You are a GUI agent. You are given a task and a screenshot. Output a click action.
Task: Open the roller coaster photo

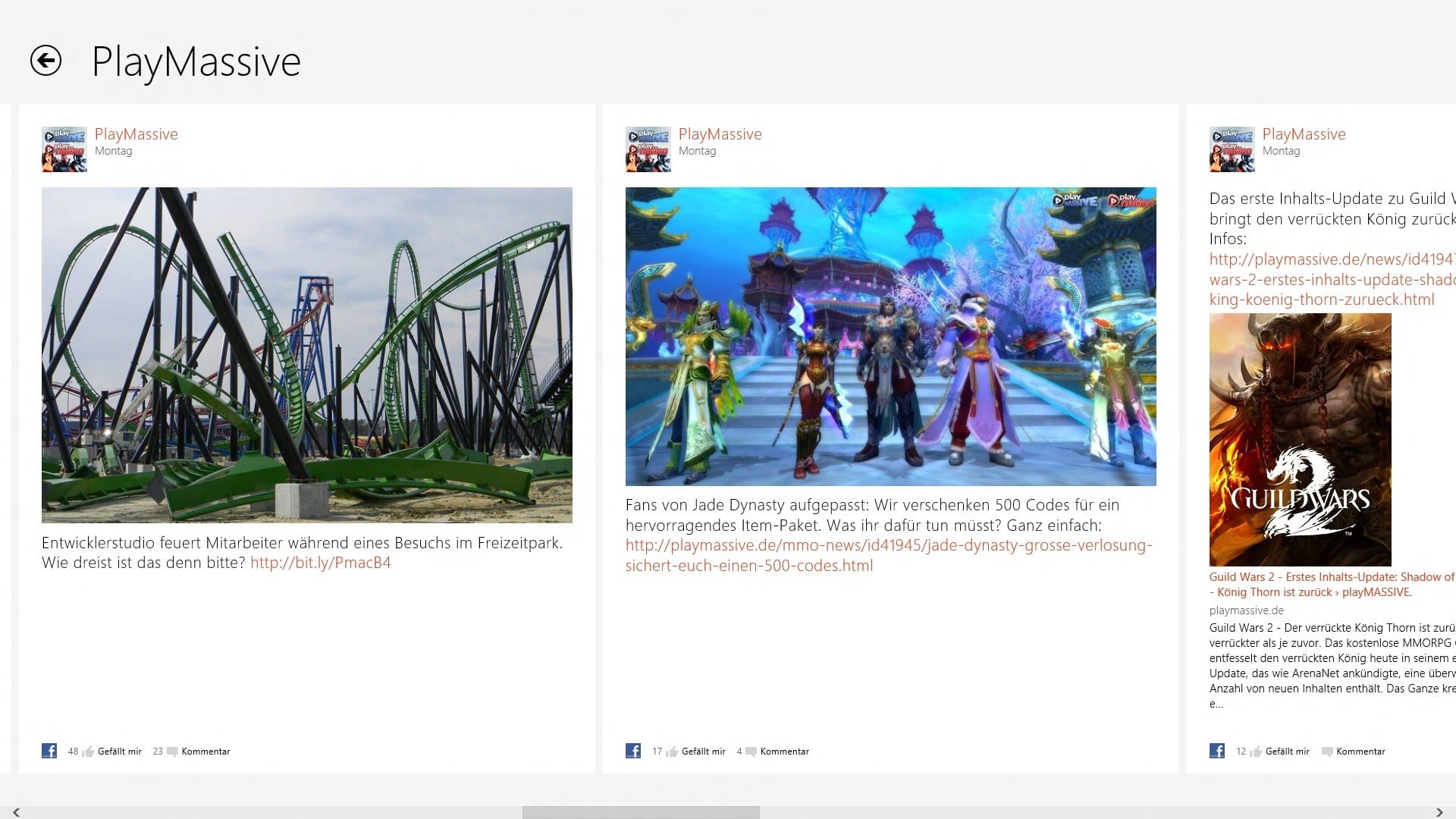coord(307,355)
